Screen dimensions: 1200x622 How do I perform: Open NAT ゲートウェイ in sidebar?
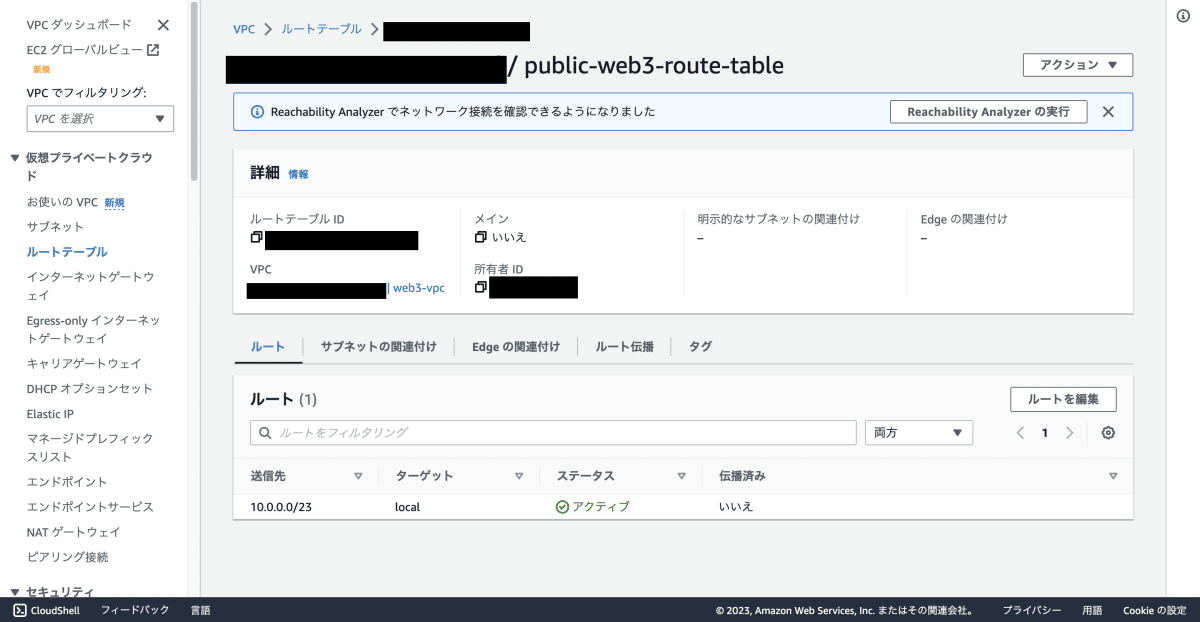pos(73,532)
